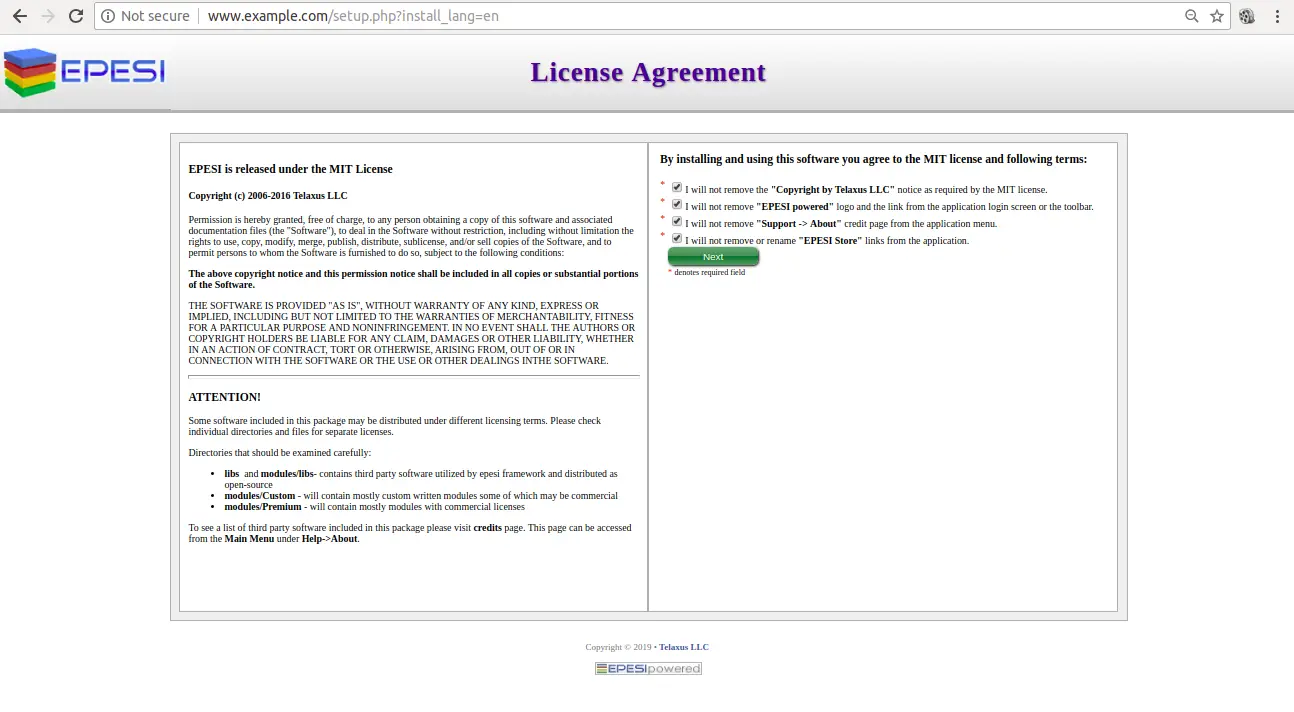Toggle the Support -> About credit page checkbox
Image resolution: width=1294 pixels, height=712 pixels.
pyautogui.click(x=677, y=221)
